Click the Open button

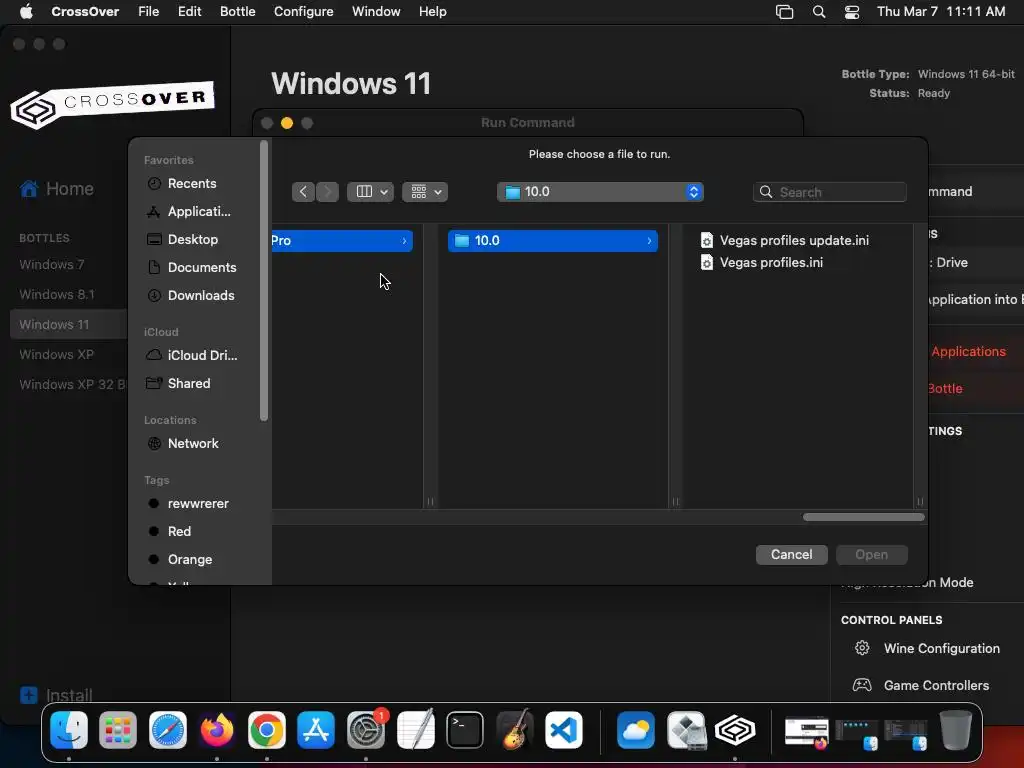[x=871, y=554]
